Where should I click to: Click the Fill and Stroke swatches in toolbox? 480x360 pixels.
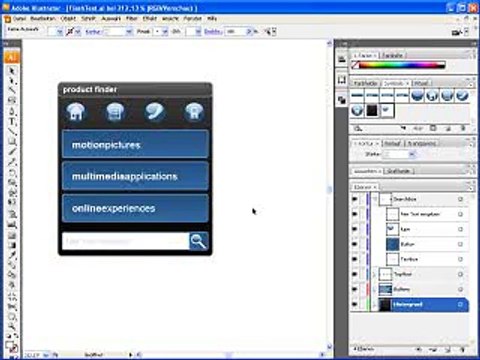click(12, 347)
